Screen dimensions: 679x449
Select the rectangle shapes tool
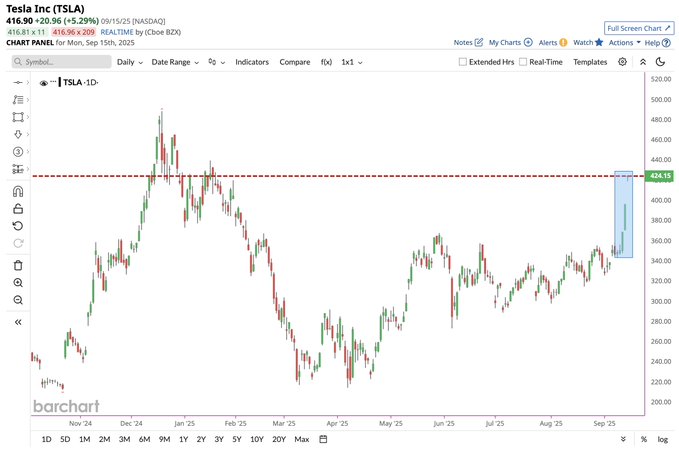click(18, 117)
